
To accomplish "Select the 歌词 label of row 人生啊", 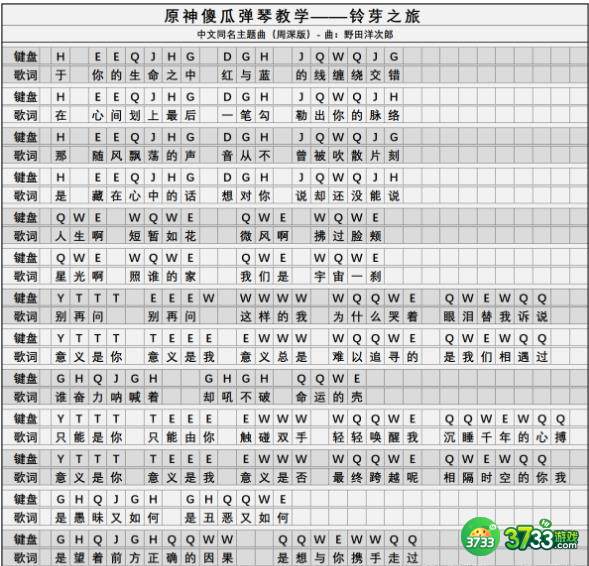I will tap(26, 236).
